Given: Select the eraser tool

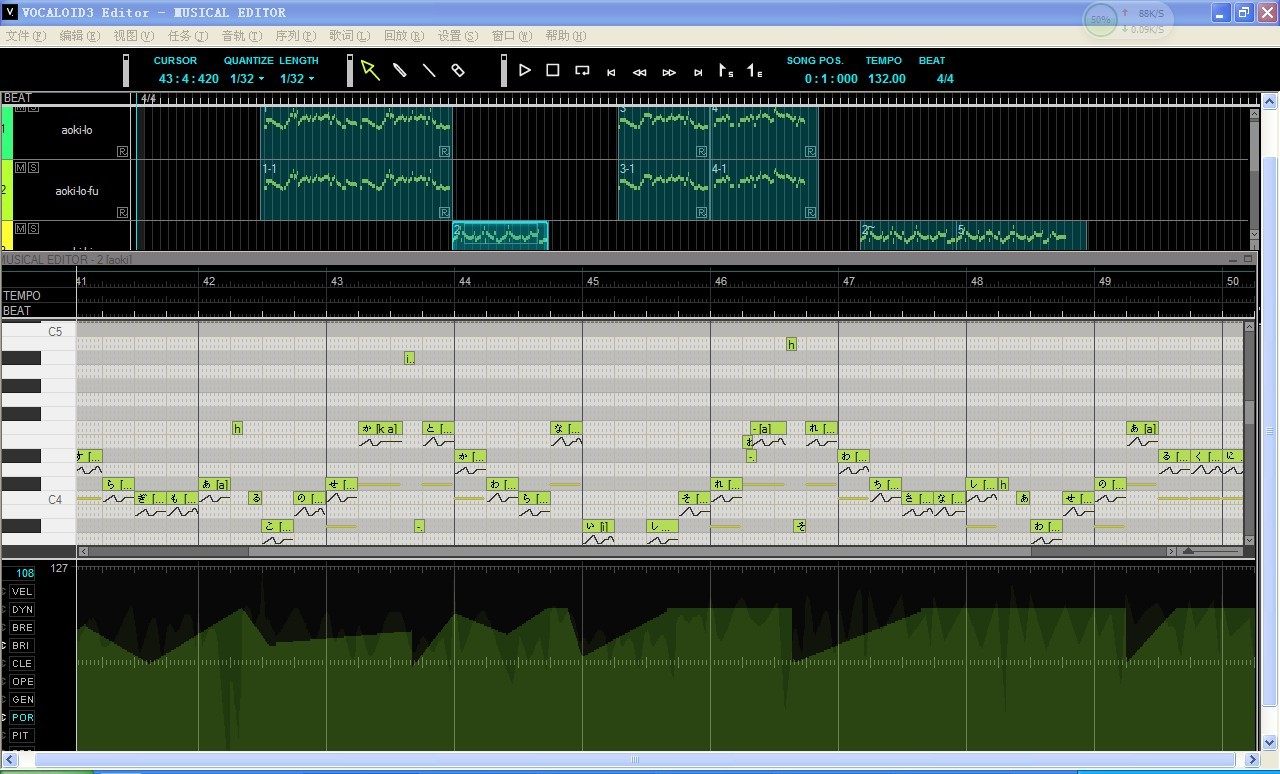Looking at the screenshot, I should click(x=458, y=70).
